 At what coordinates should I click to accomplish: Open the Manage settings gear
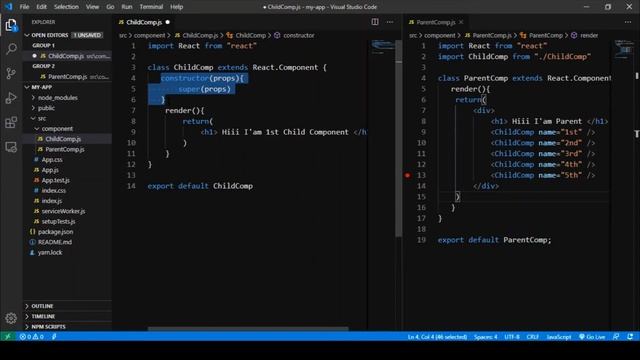11,318
